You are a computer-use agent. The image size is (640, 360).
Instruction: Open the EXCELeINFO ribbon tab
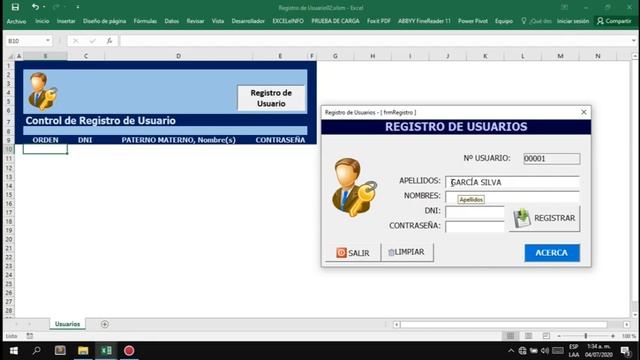coord(288,21)
